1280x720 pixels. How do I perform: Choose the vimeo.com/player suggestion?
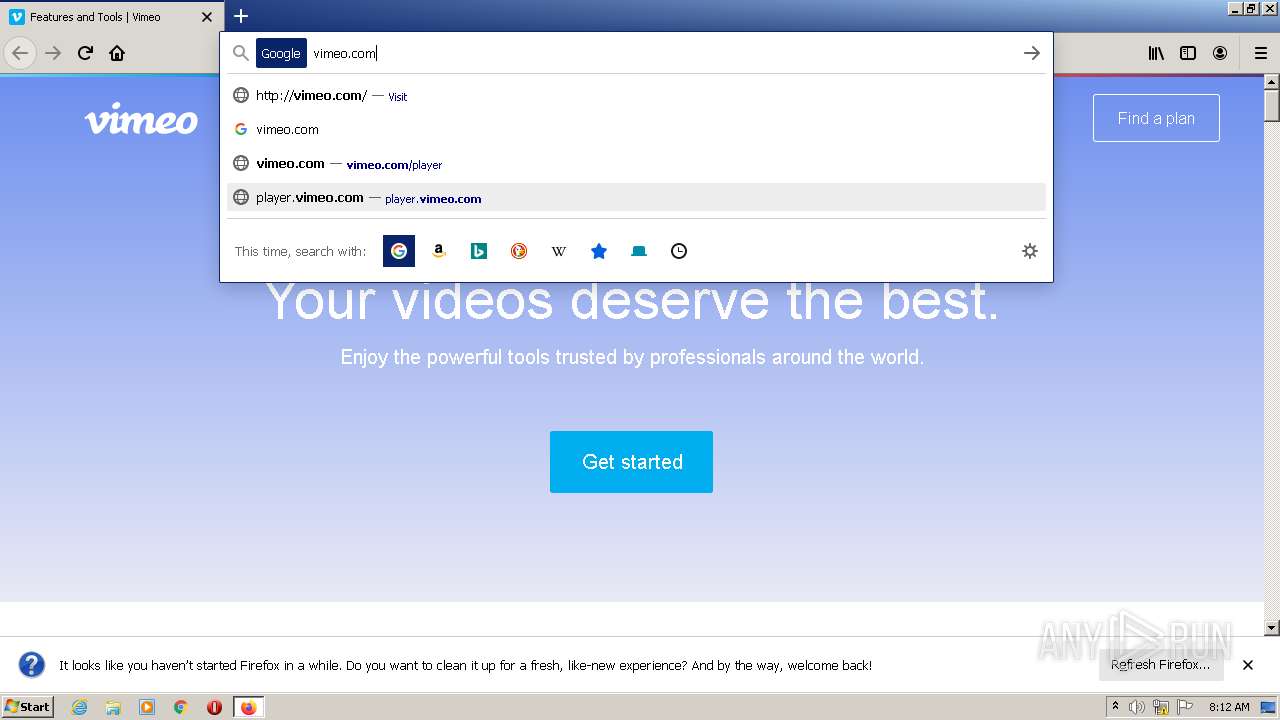(x=636, y=164)
